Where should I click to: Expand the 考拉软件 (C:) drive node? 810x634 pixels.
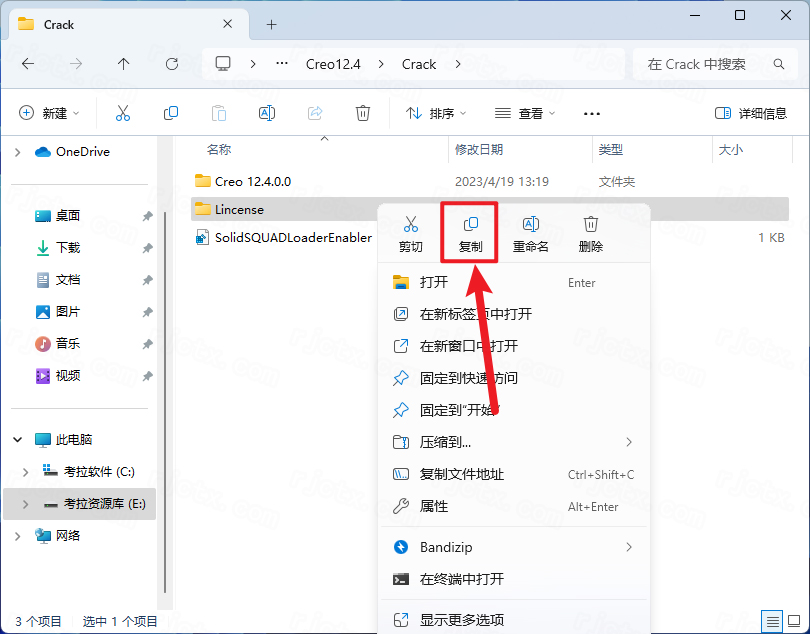coord(25,472)
